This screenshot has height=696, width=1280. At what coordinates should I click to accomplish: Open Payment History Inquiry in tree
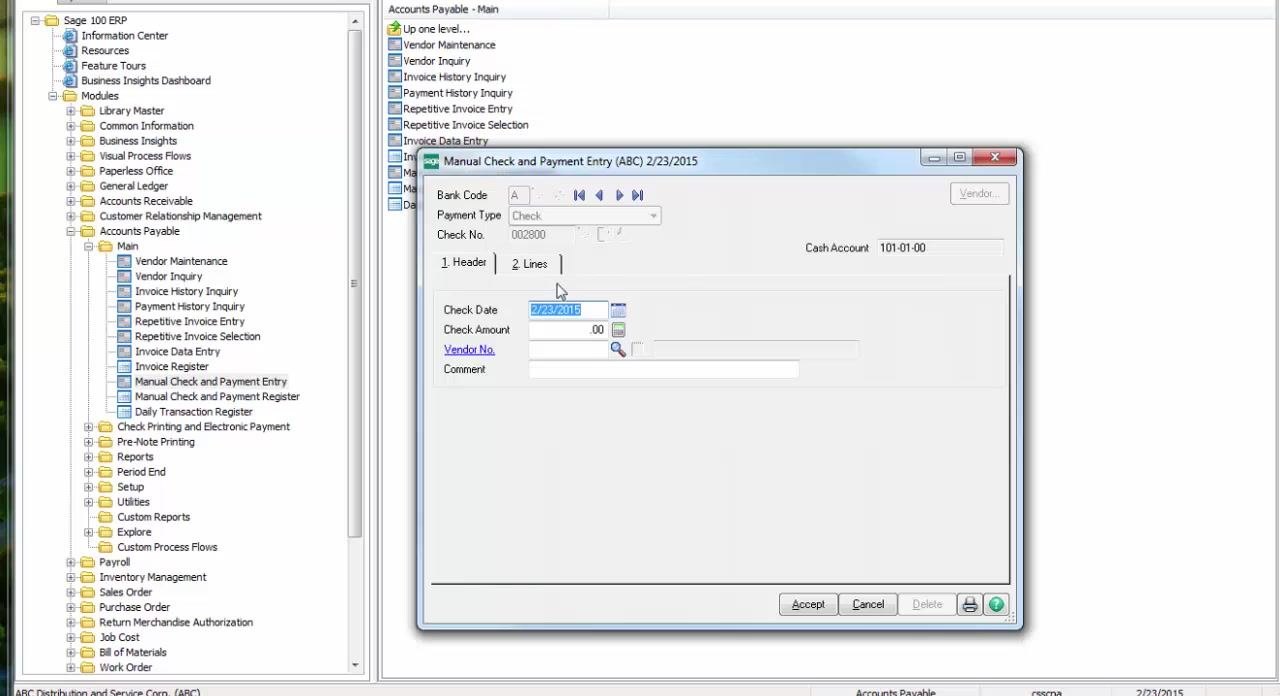[190, 307]
